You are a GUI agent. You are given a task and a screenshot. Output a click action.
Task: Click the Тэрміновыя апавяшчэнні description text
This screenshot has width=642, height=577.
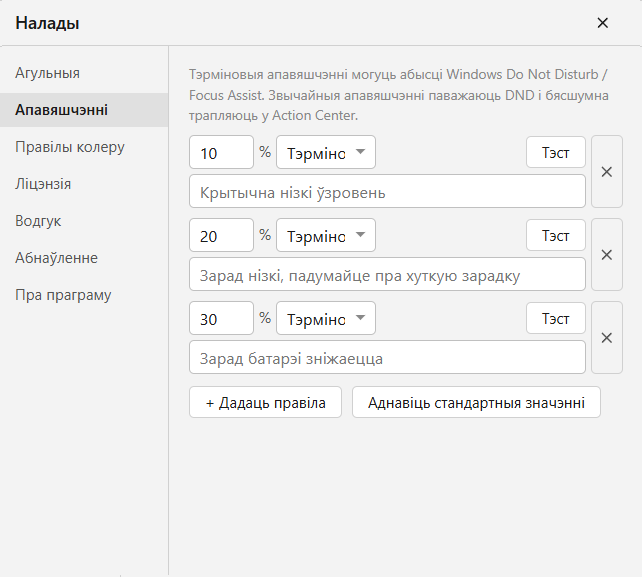pyautogui.click(x=399, y=95)
